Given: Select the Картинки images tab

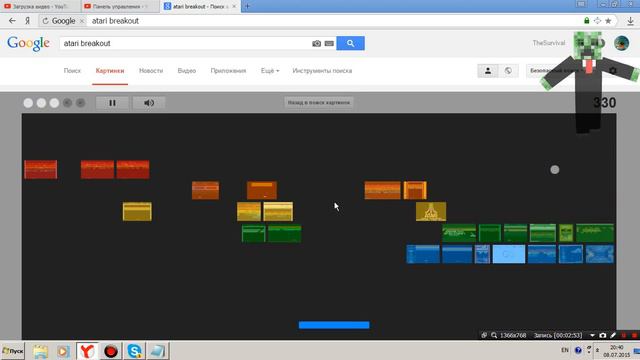Looking at the screenshot, I should 110,71.
